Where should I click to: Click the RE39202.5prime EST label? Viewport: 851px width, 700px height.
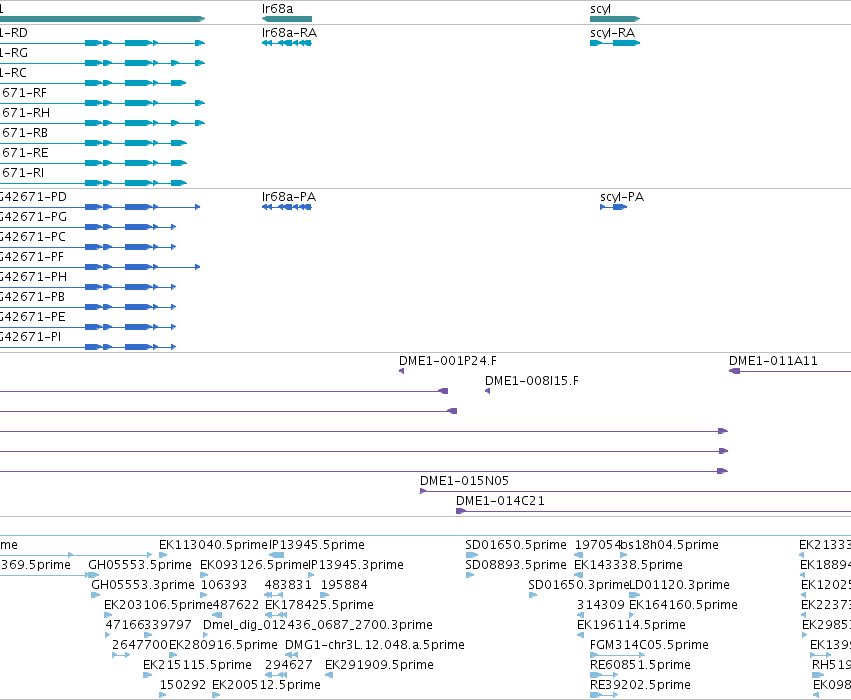click(x=640, y=685)
